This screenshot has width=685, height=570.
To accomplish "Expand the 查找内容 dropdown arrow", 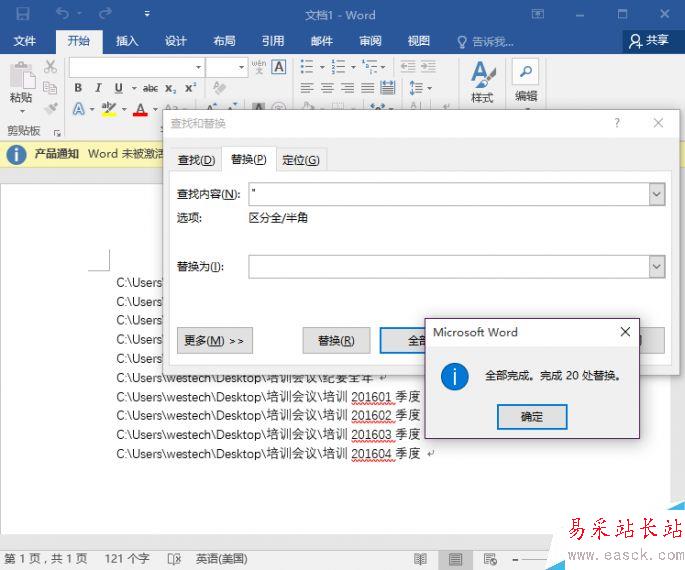I will (657, 194).
